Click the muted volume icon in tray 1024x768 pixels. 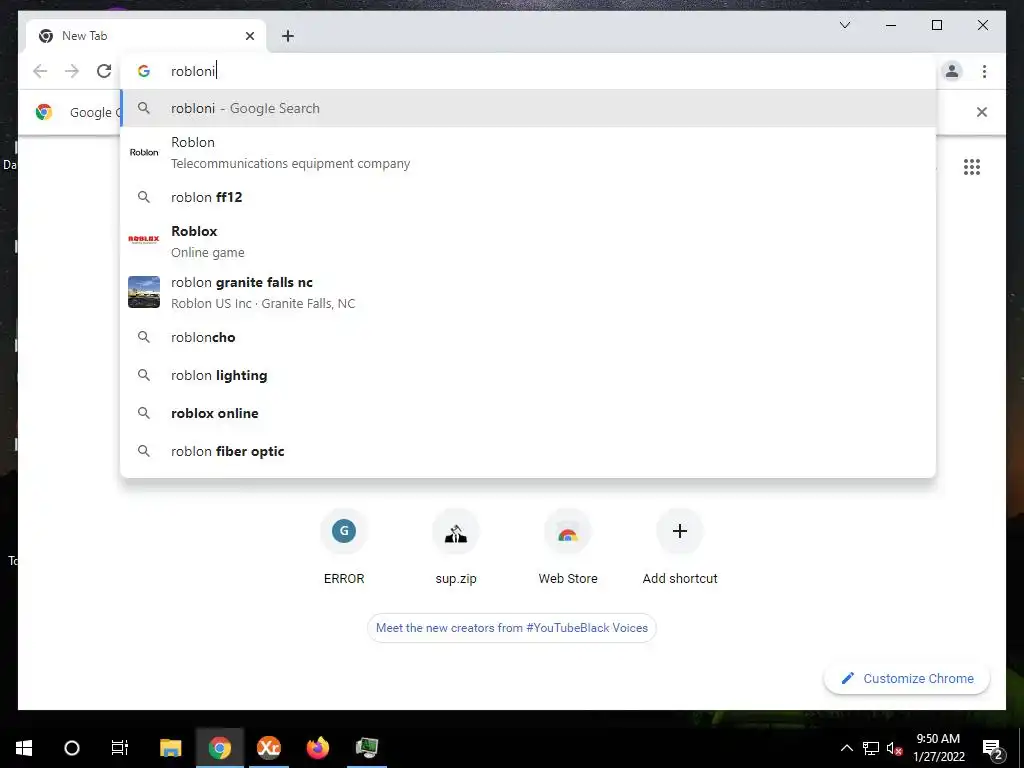tap(894, 748)
